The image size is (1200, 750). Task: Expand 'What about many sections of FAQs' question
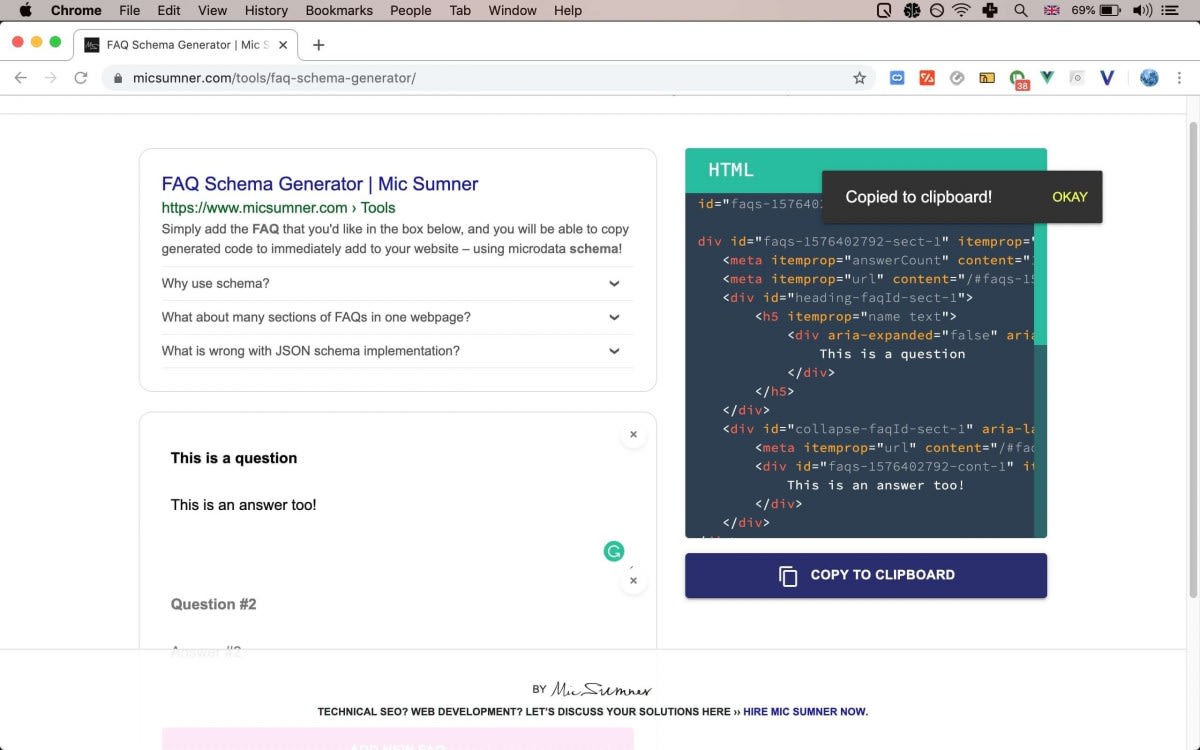click(397, 317)
